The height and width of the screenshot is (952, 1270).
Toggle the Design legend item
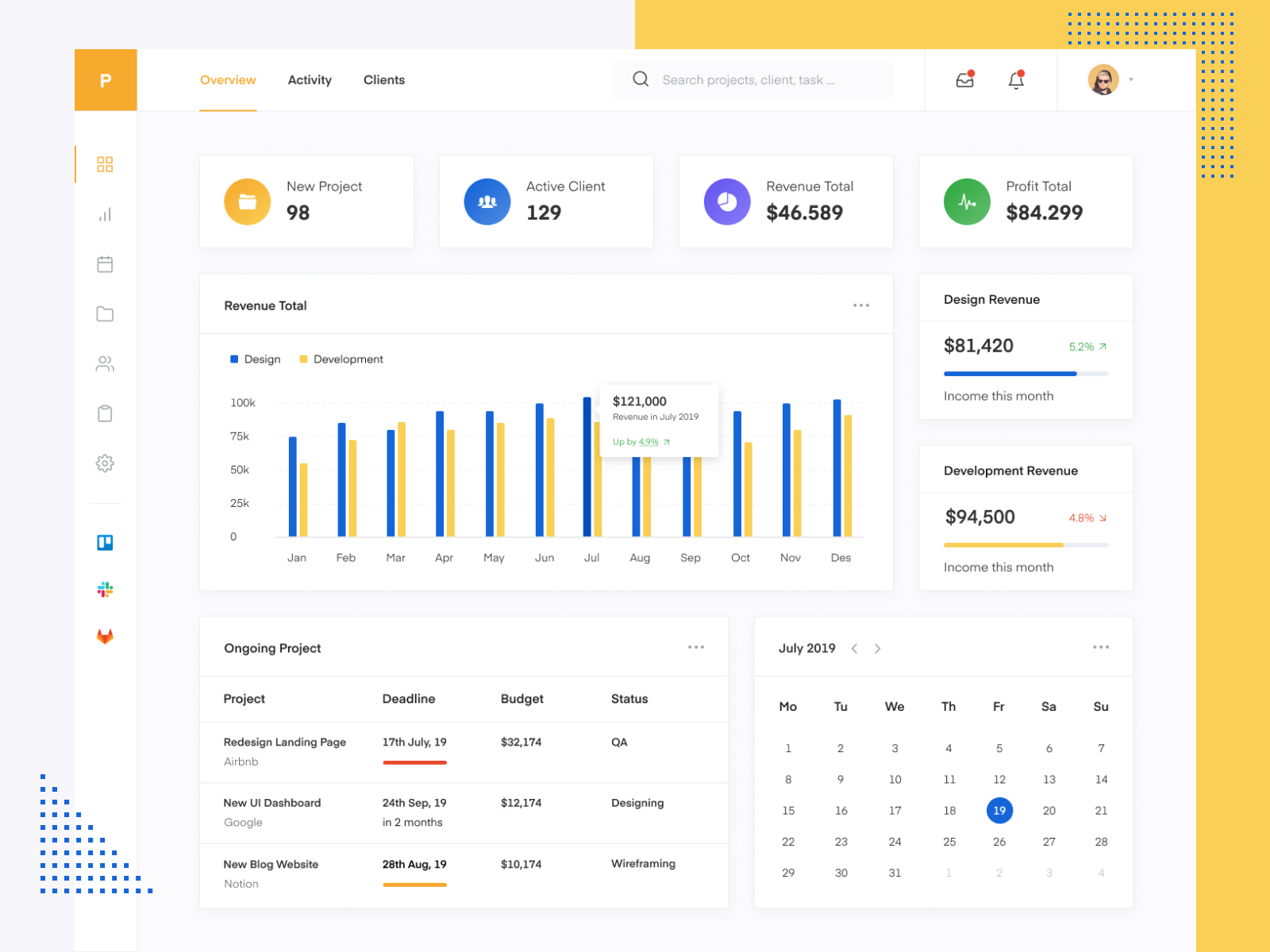click(255, 359)
